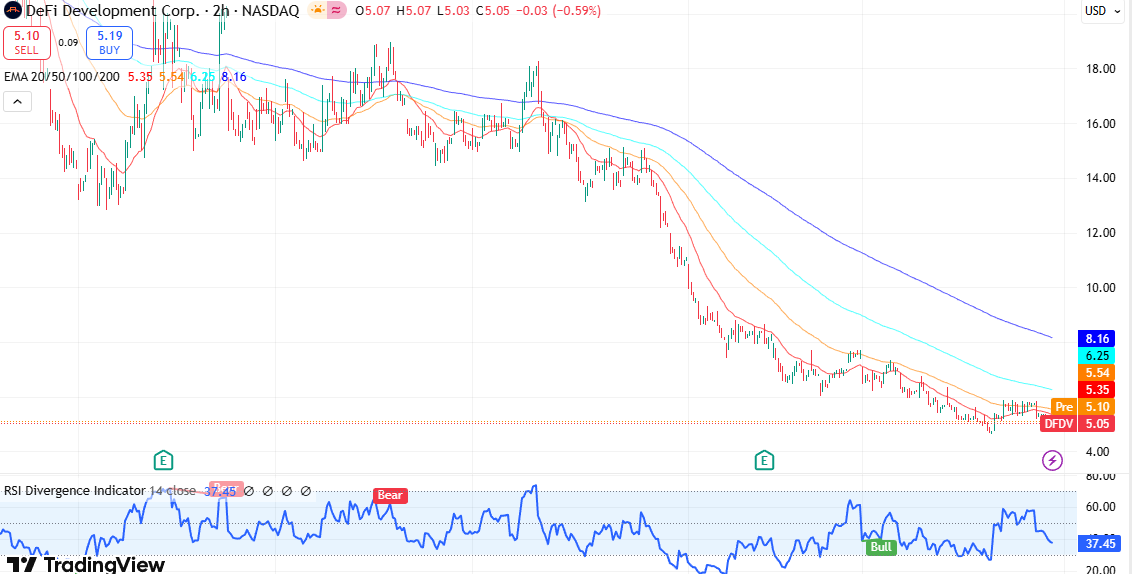Screen dimensions: 1132x574
Task: Click the C5.05 close price value
Action: [492, 11]
